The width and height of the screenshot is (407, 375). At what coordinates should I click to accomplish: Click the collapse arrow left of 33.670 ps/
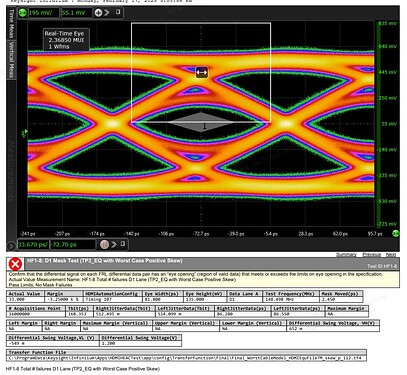pyautogui.click(x=11, y=246)
